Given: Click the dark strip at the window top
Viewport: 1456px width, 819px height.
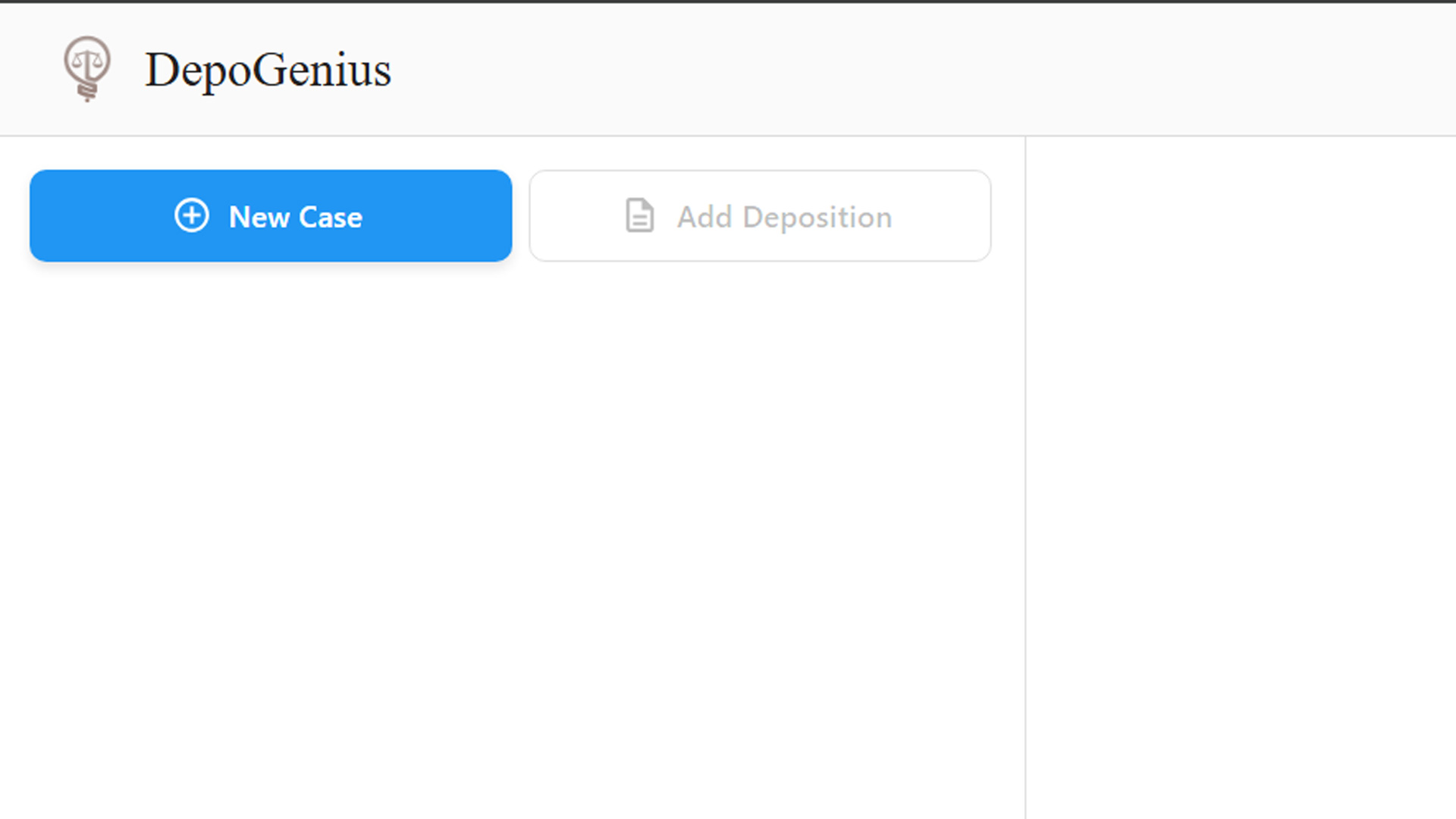Looking at the screenshot, I should click(728, 2).
